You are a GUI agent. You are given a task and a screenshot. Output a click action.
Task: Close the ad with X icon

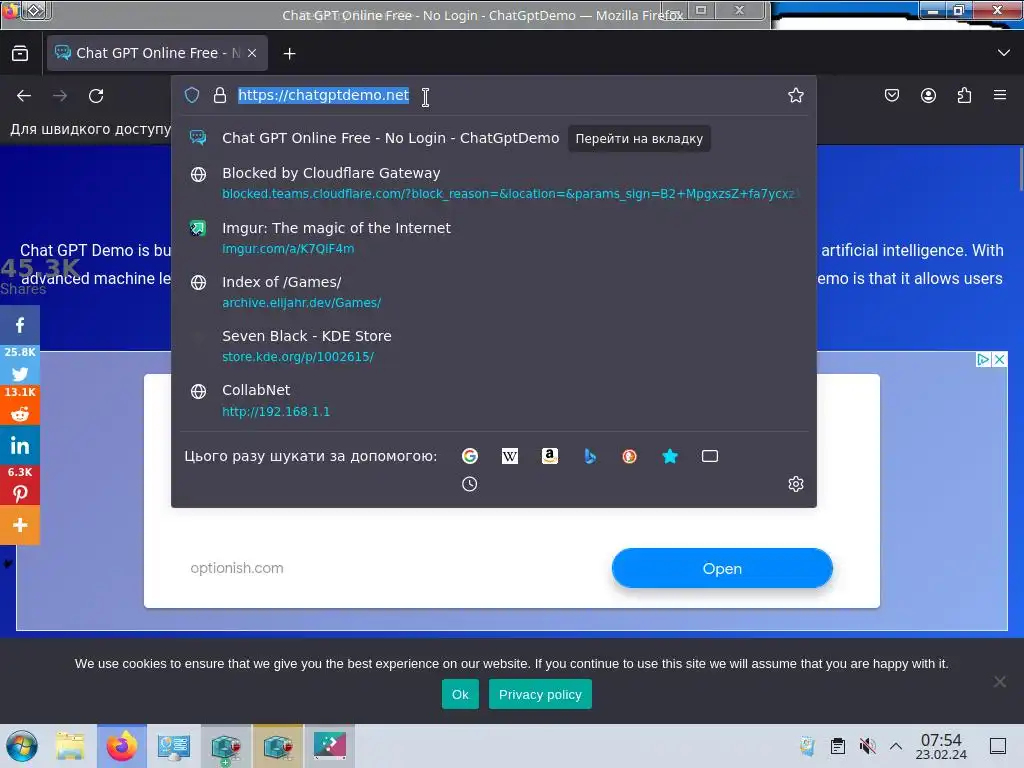tap(999, 360)
